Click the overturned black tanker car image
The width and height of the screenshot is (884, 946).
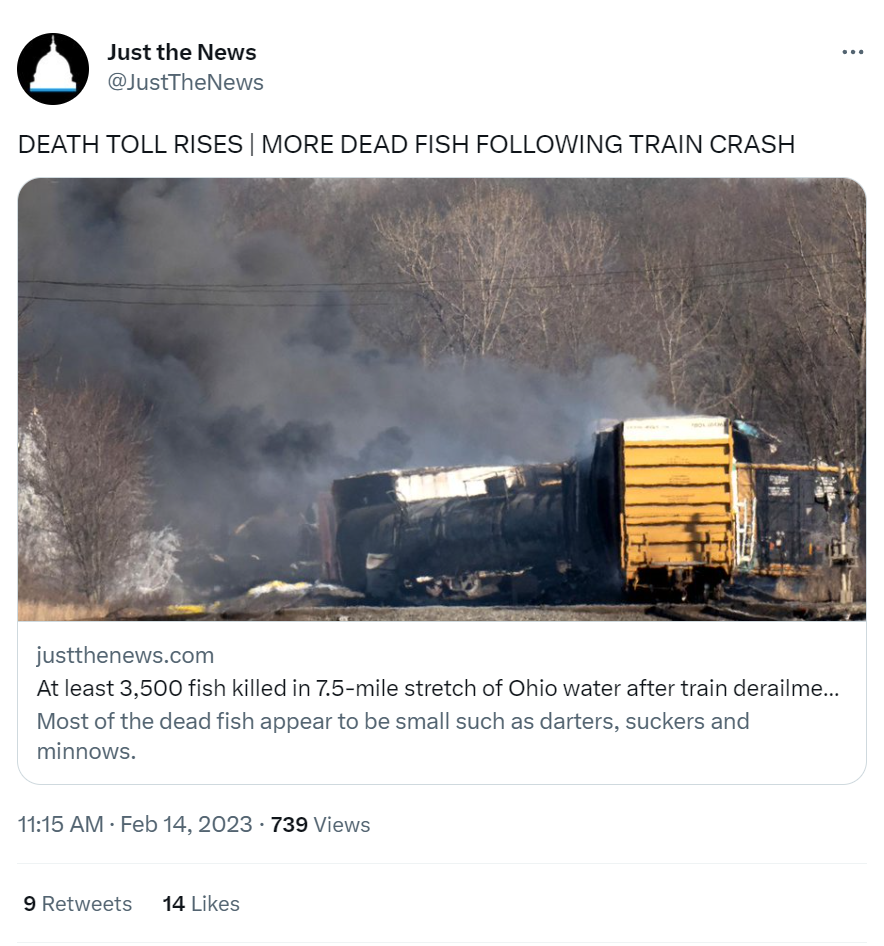coord(450,531)
